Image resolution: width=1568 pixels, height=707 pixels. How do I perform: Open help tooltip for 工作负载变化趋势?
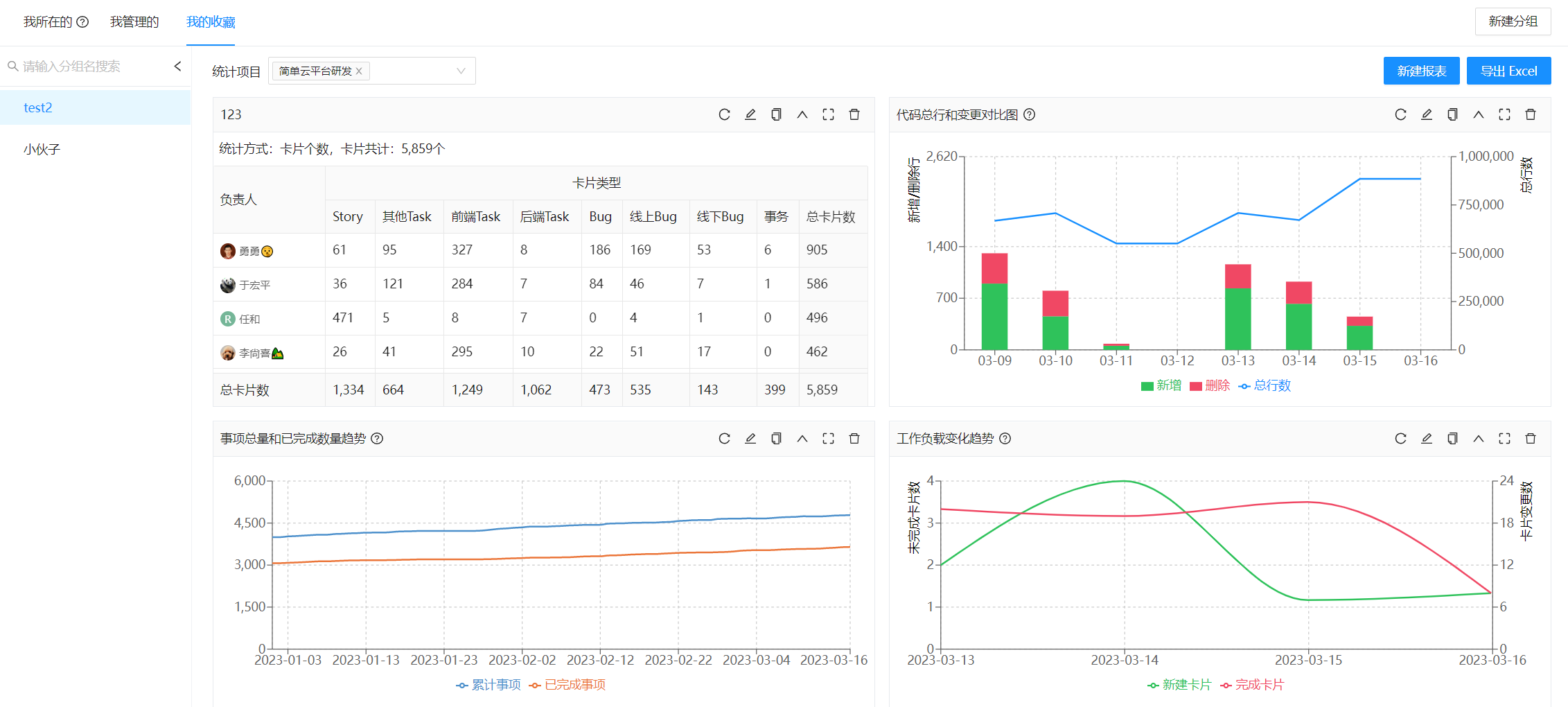pyautogui.click(x=1005, y=438)
